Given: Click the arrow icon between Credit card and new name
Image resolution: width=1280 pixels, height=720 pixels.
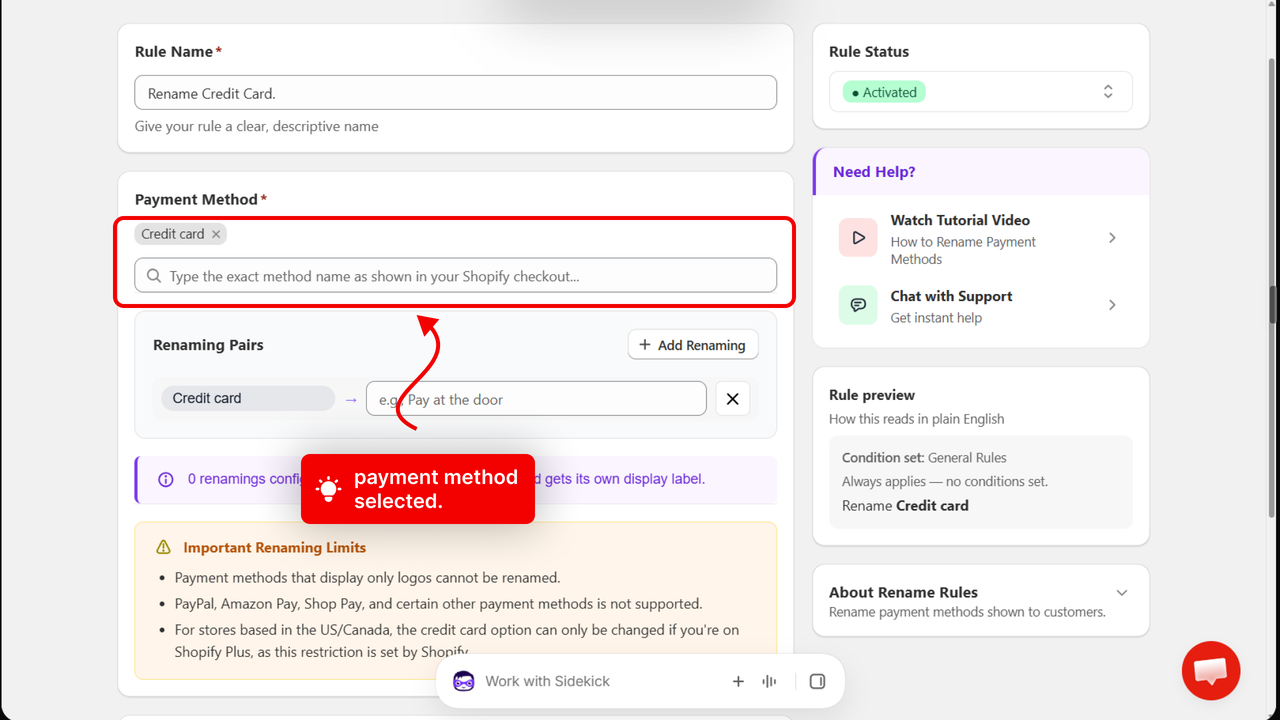Looking at the screenshot, I should point(350,399).
